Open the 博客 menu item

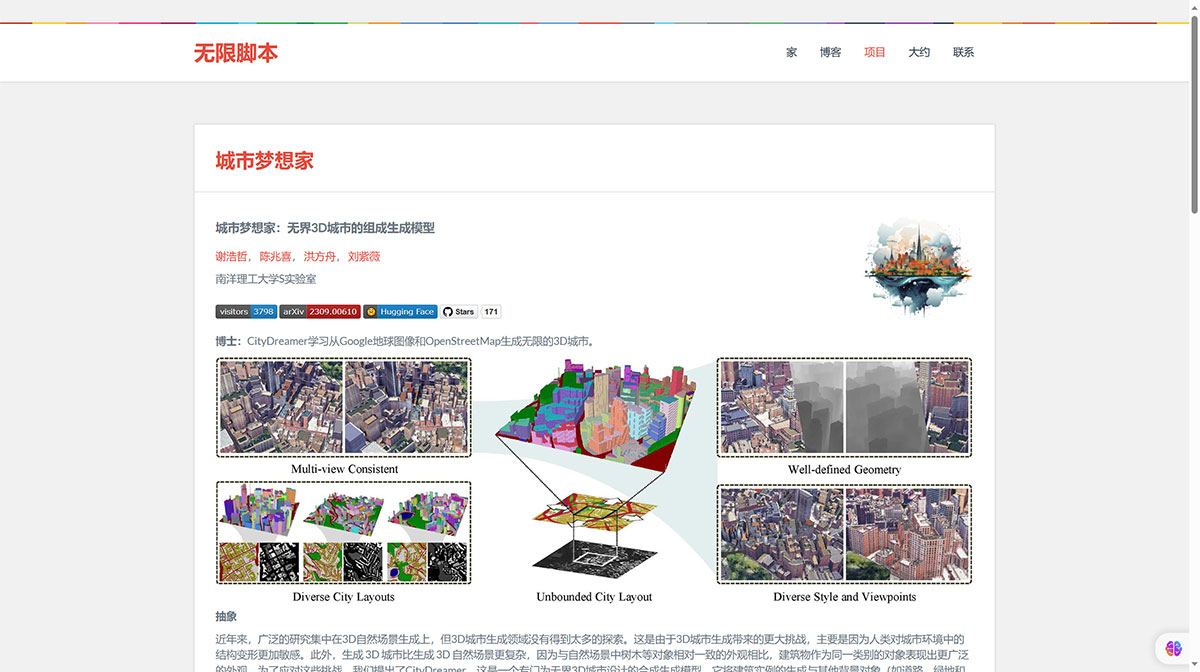pos(830,52)
